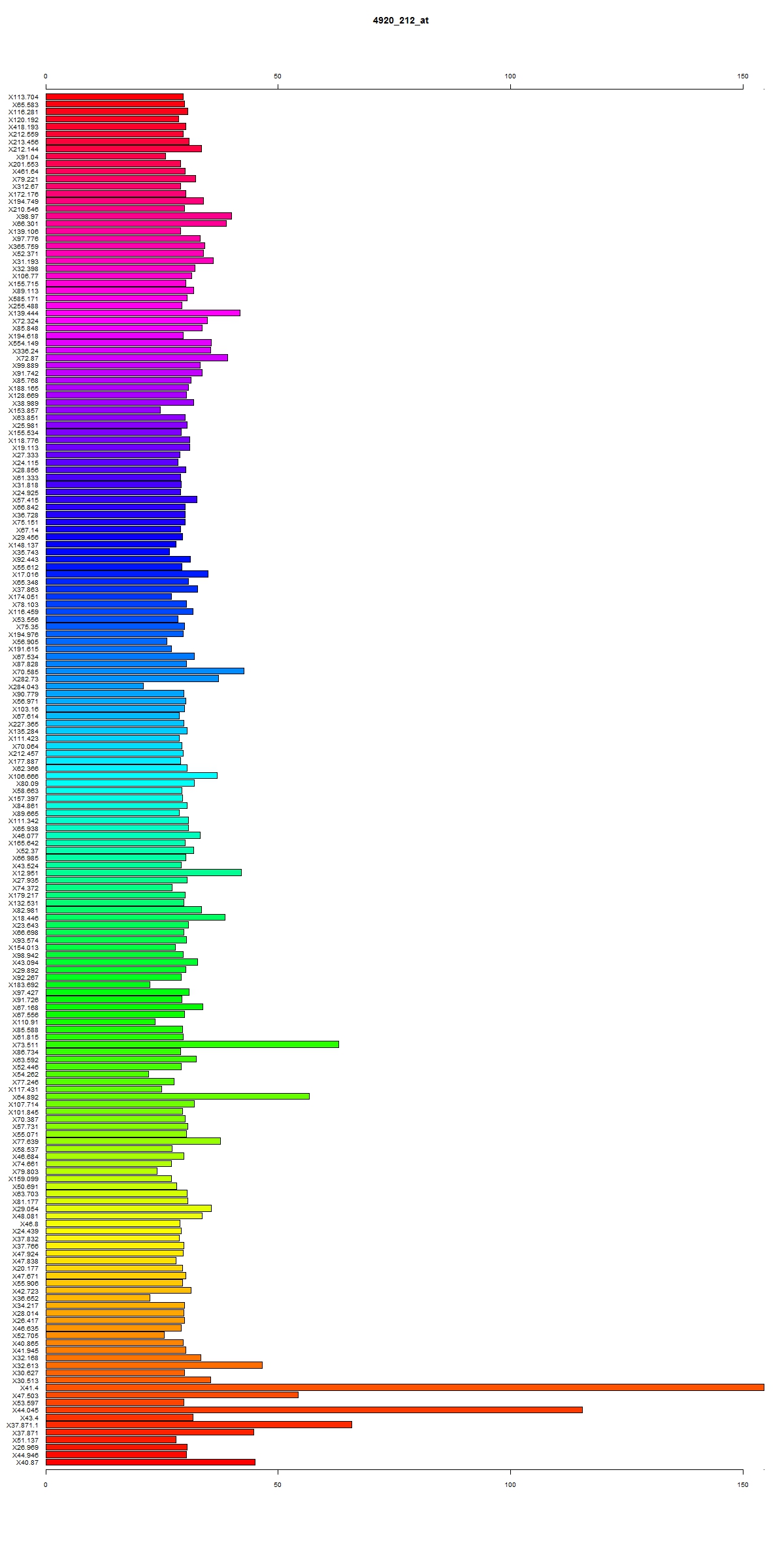Click the row label X44.045
The image size is (784, 1568).
(25, 1410)
